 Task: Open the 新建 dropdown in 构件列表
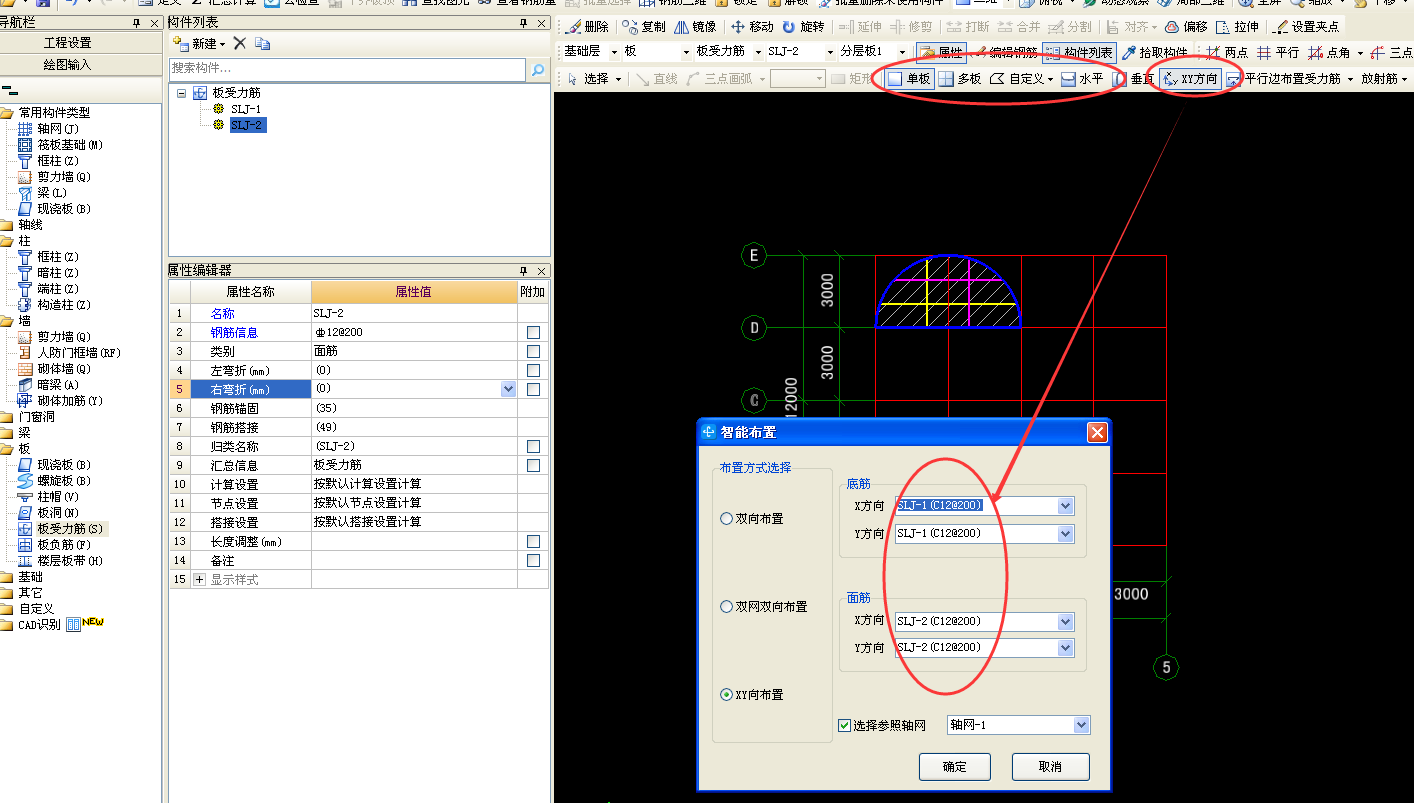click(222, 43)
